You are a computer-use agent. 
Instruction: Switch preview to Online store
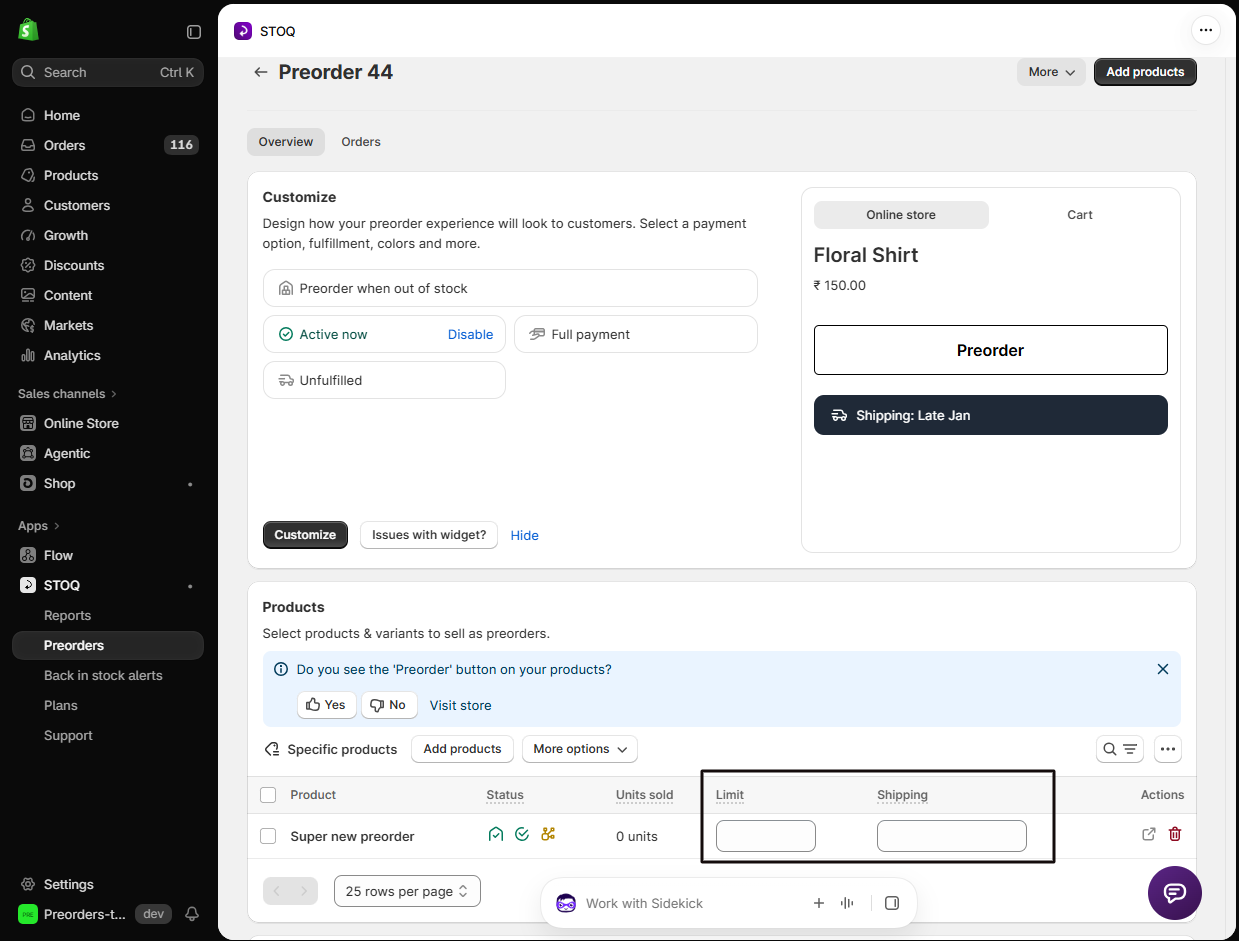tap(901, 215)
